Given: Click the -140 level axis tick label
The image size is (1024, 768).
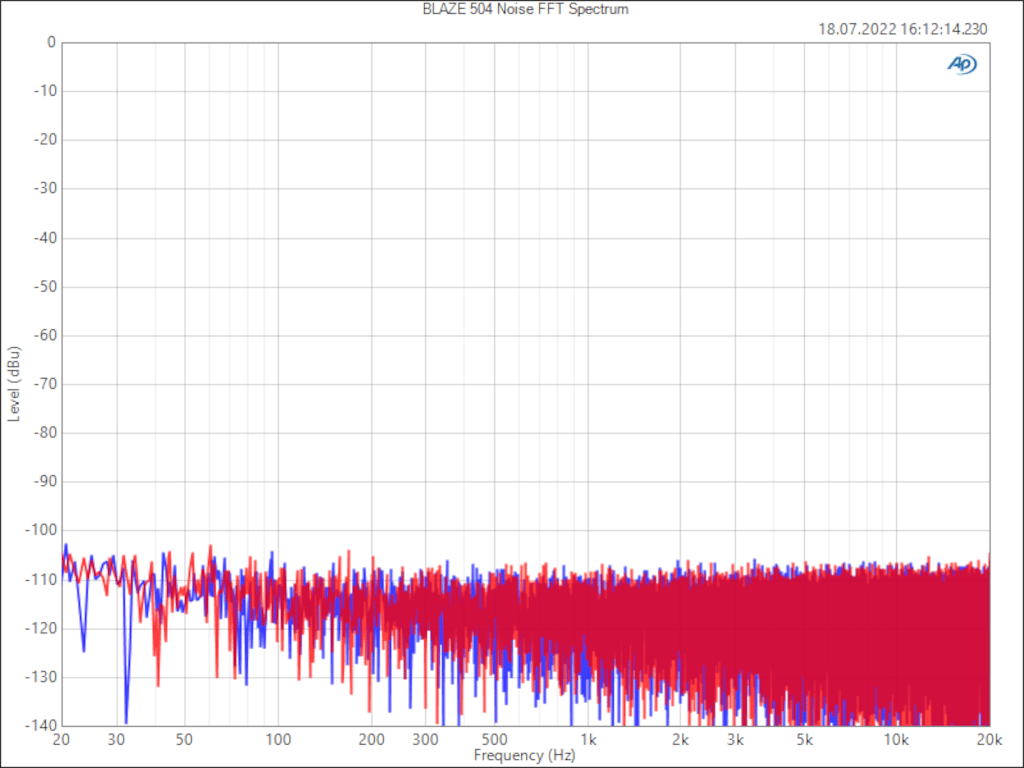Looking at the screenshot, I should pos(41,725).
